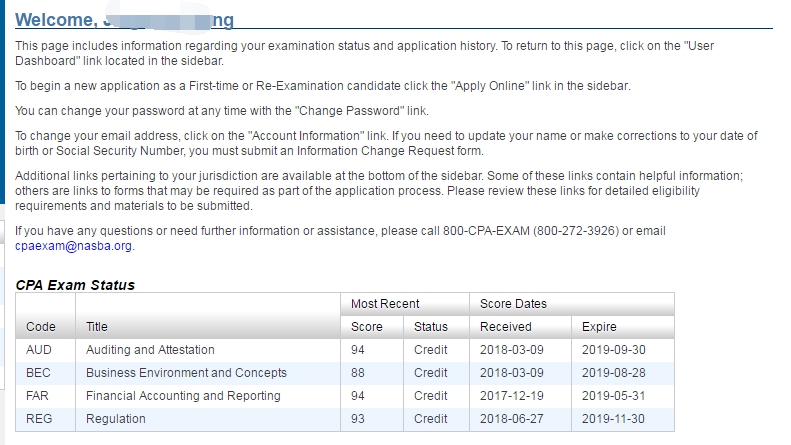
Task: Select the AUD code cell
Action: click(40, 350)
